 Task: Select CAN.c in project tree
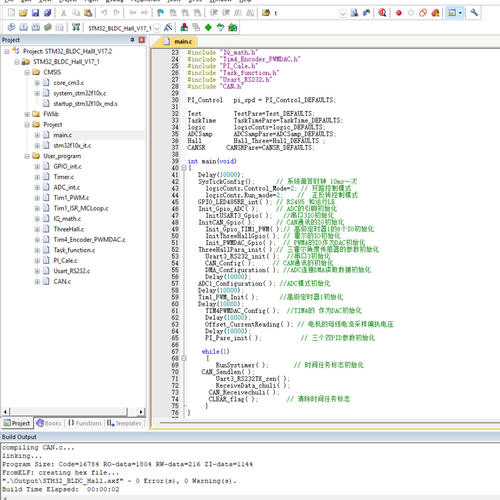(x=62, y=281)
